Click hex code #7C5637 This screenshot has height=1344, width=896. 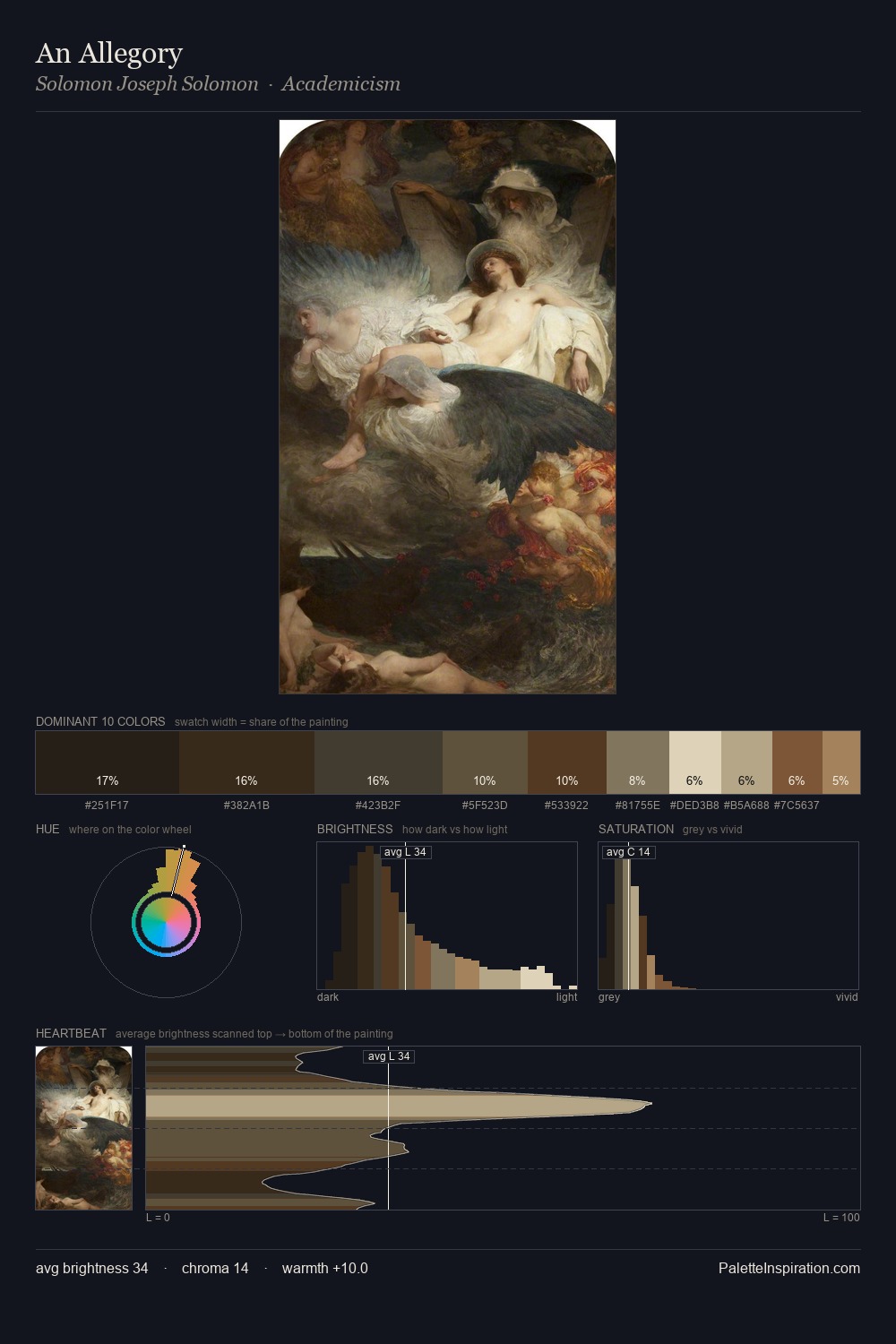click(x=797, y=806)
